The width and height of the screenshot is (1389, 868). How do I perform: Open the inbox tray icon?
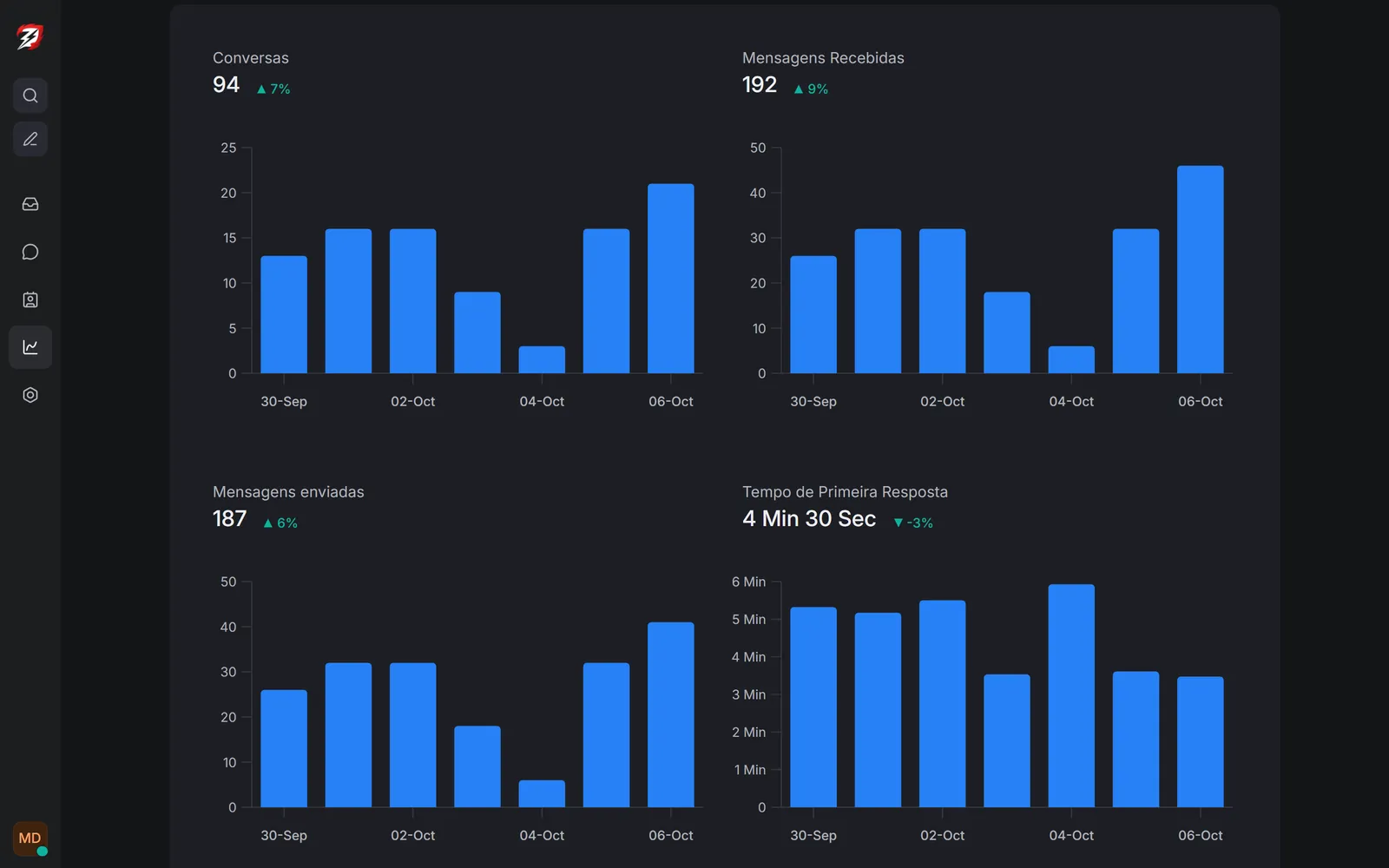[30, 204]
